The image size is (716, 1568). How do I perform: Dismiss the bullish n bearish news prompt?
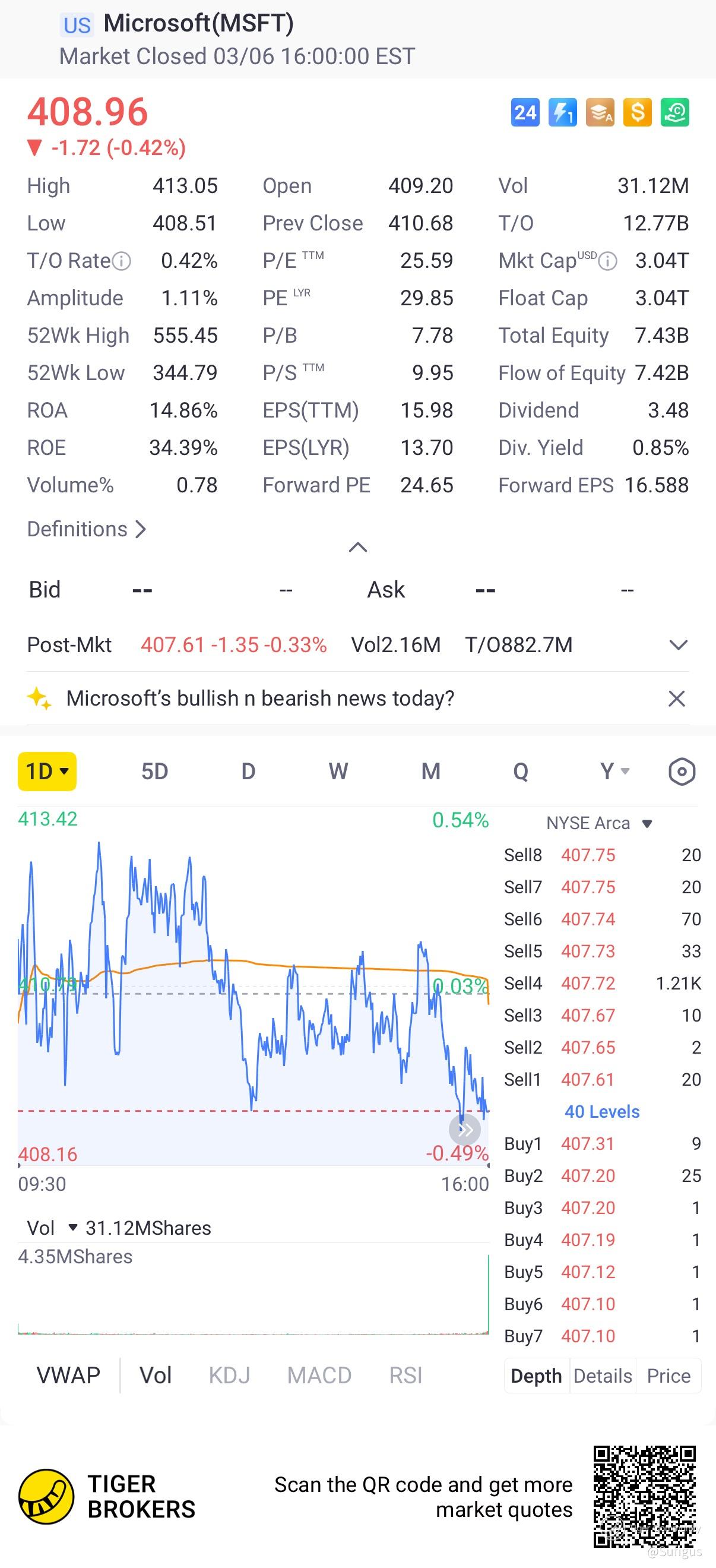tap(677, 698)
